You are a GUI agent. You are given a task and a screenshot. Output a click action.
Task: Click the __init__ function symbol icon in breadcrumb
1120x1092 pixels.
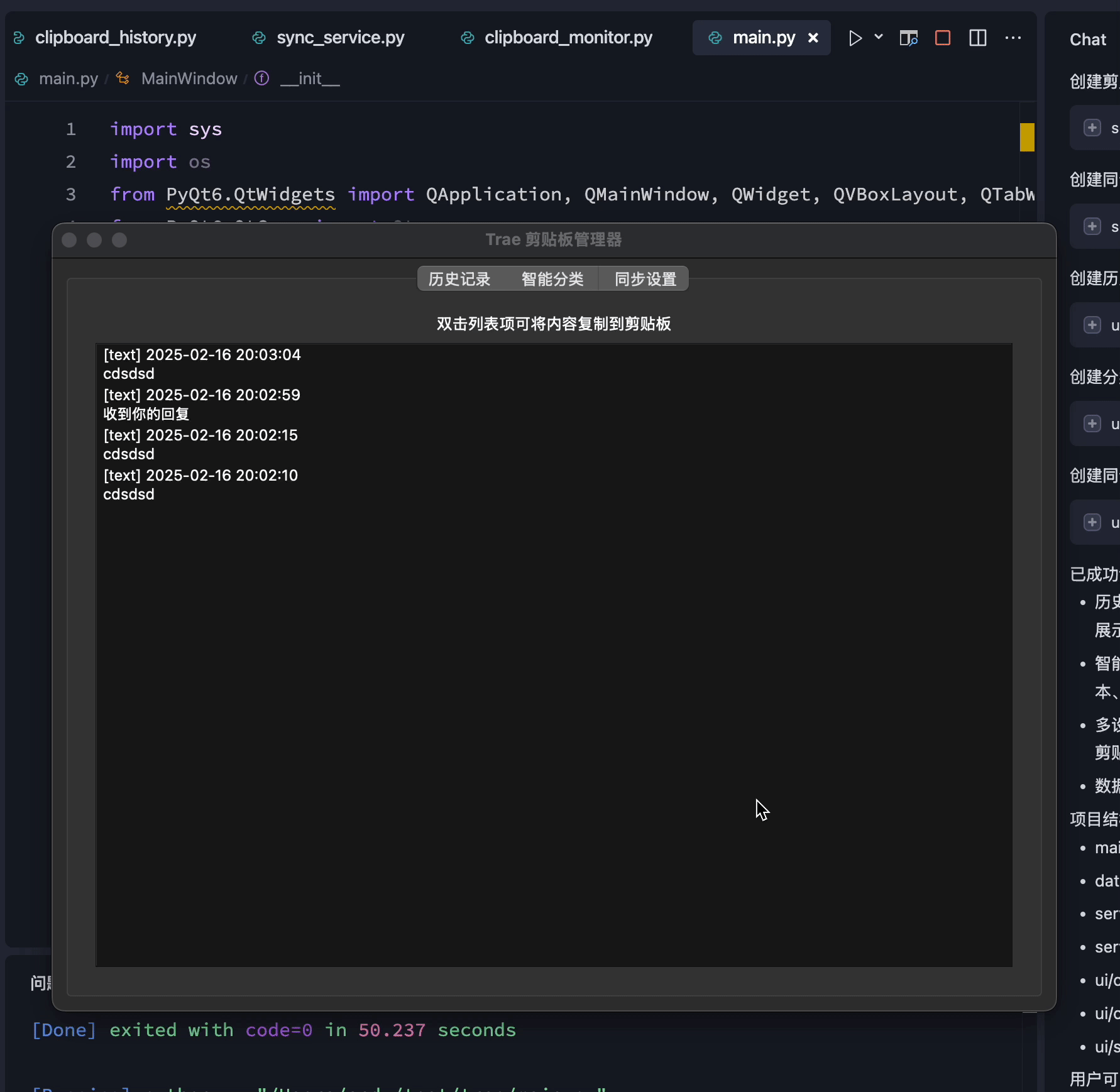point(261,78)
